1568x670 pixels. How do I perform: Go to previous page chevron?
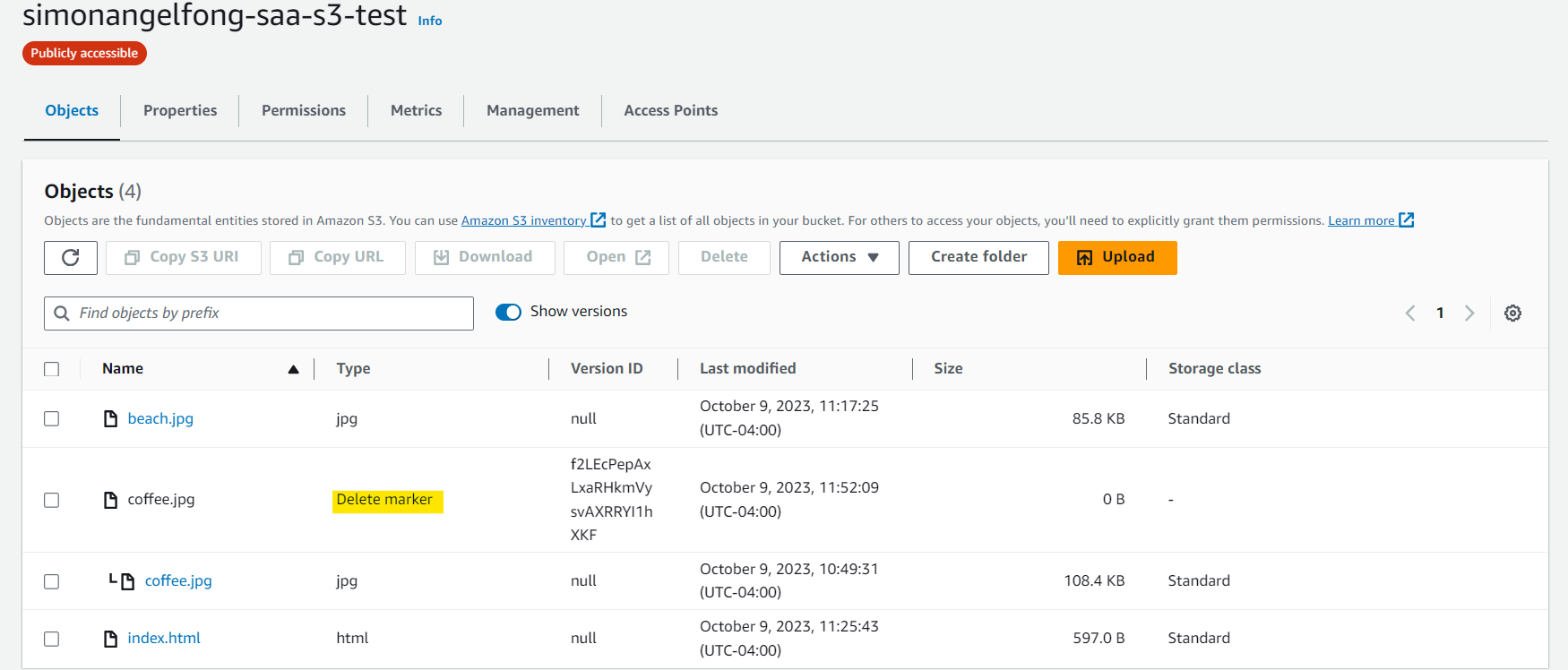(x=1410, y=313)
